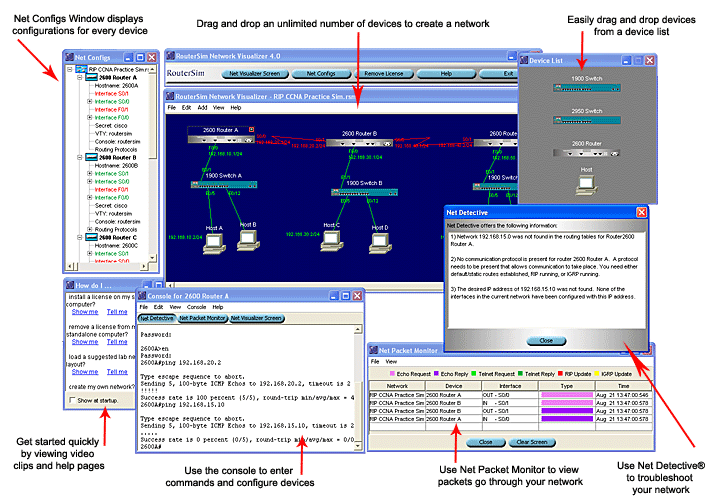
Task: Close the Net Detective dialog with the Close button
Action: click(546, 341)
